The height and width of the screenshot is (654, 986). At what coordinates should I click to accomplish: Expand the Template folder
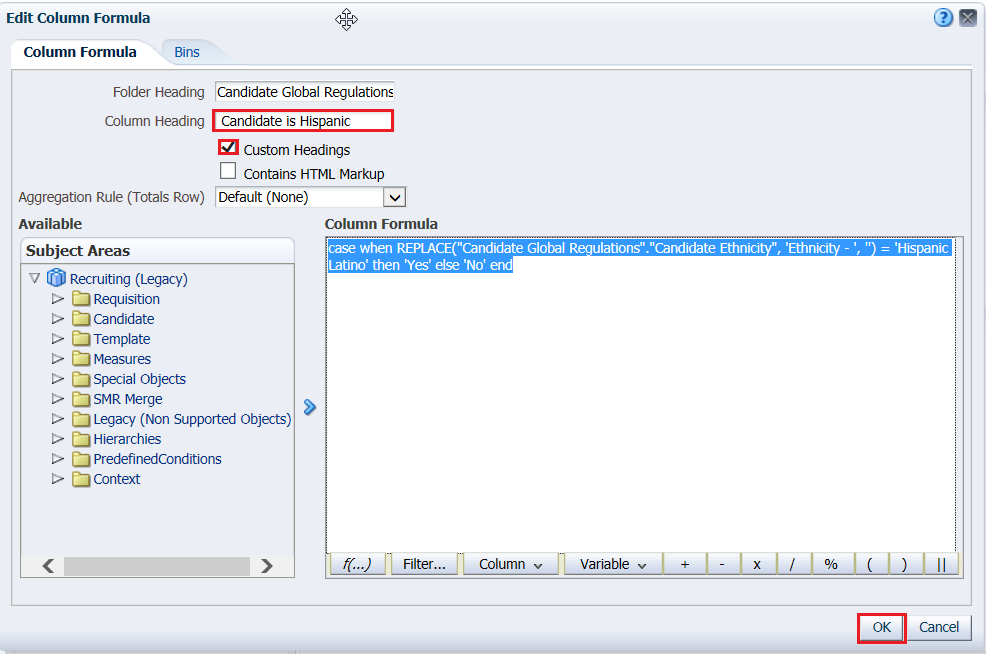(58, 339)
